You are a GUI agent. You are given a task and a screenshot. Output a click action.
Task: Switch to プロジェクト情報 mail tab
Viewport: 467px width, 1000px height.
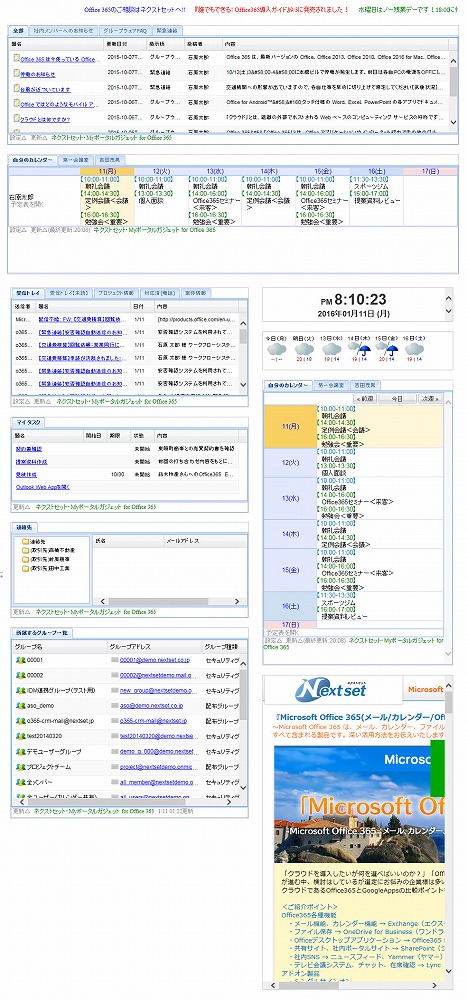pos(116,293)
